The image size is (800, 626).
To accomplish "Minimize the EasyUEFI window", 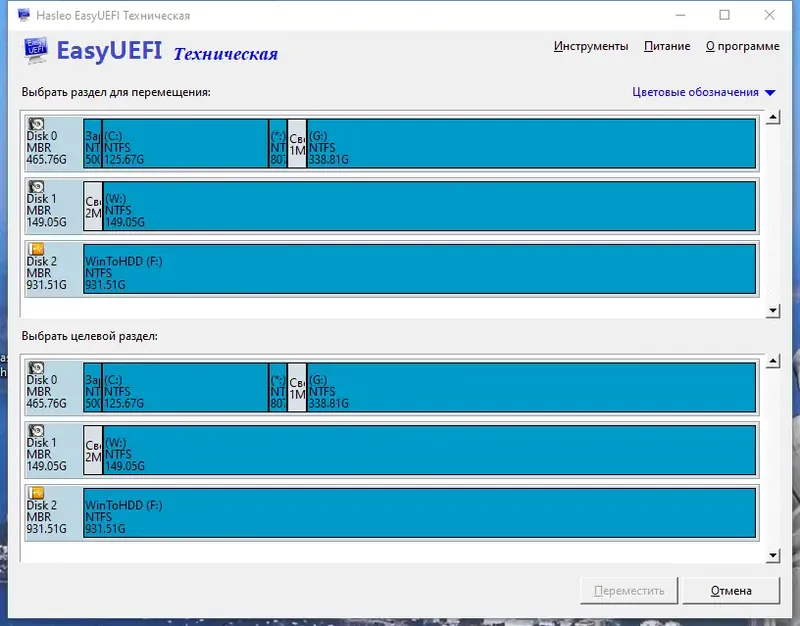I will point(680,15).
